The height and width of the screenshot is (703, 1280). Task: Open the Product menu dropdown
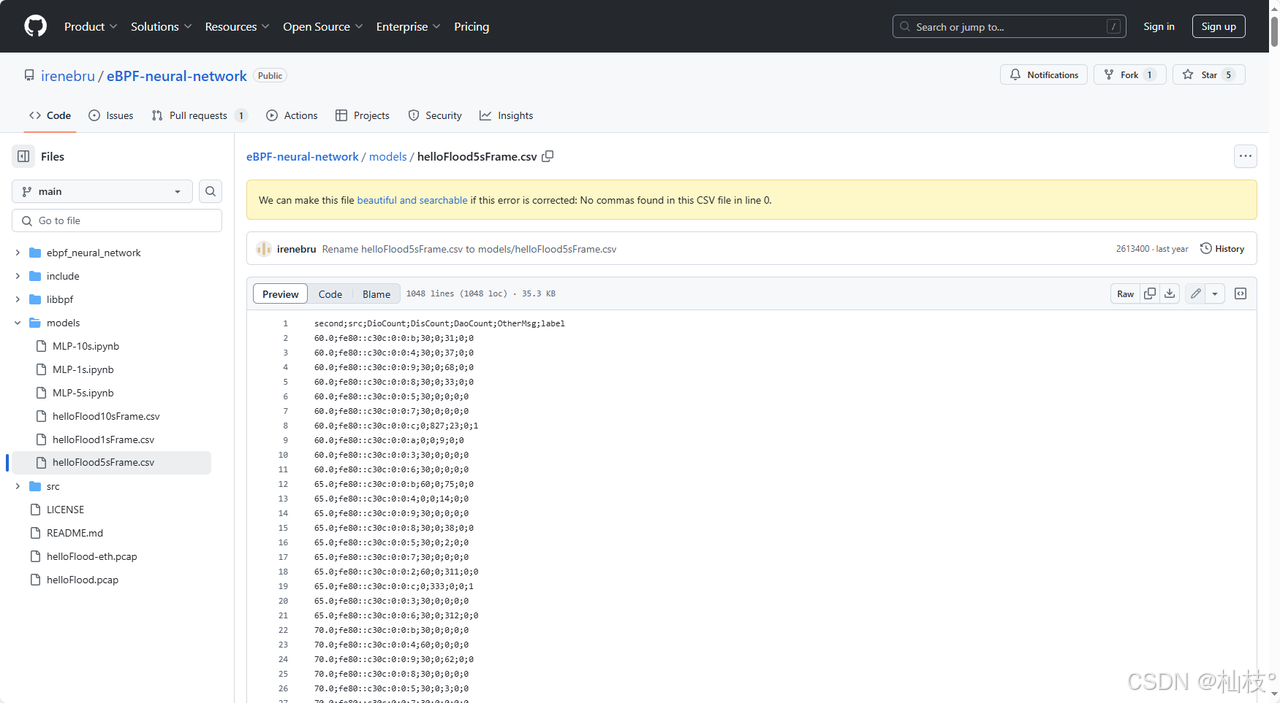pos(90,27)
